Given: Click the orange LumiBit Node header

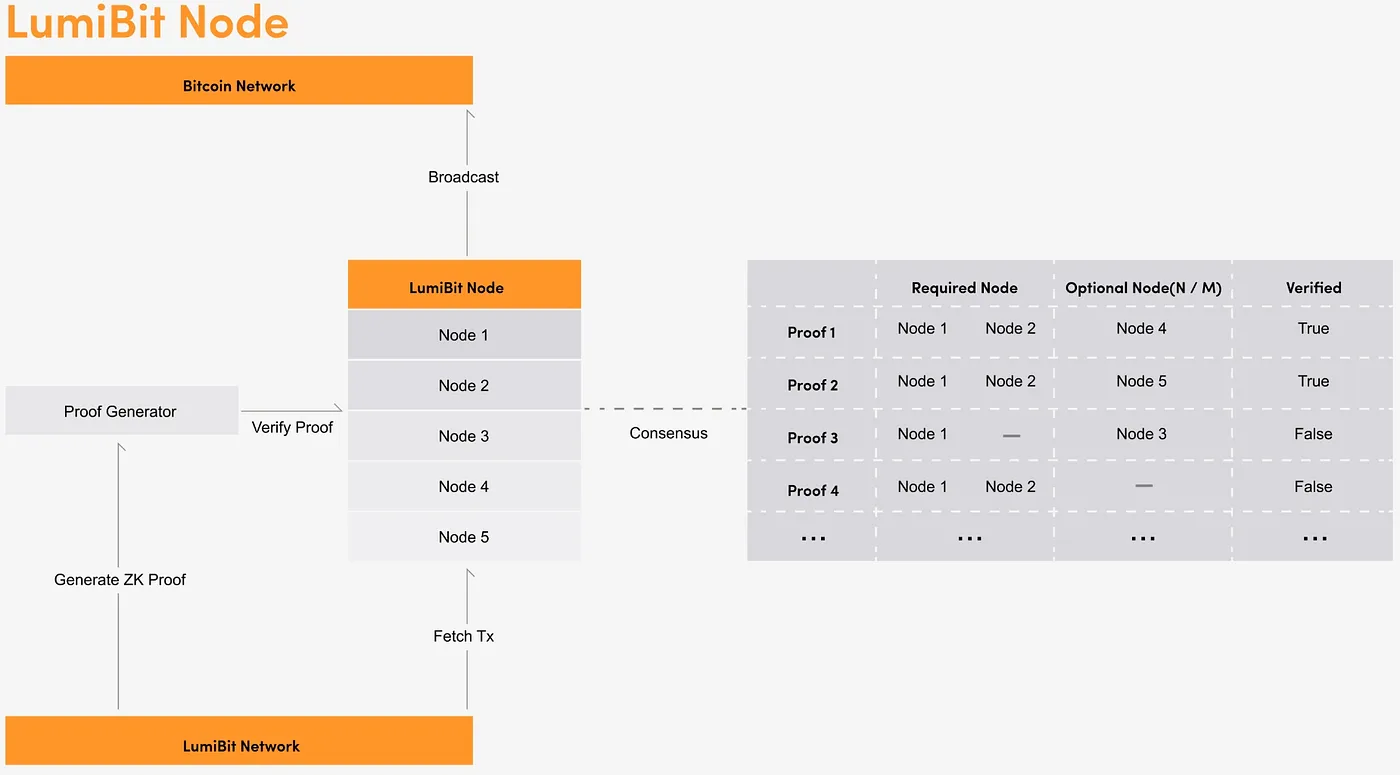Looking at the screenshot, I should click(x=464, y=286).
